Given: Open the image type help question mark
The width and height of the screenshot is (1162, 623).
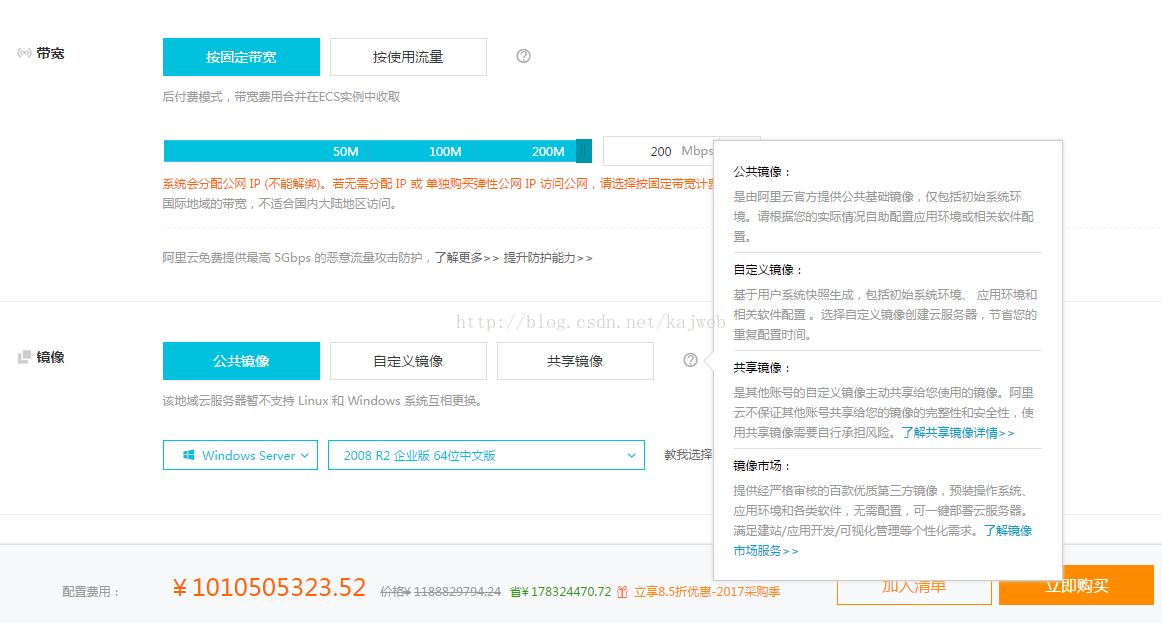Looking at the screenshot, I should tap(690, 360).
